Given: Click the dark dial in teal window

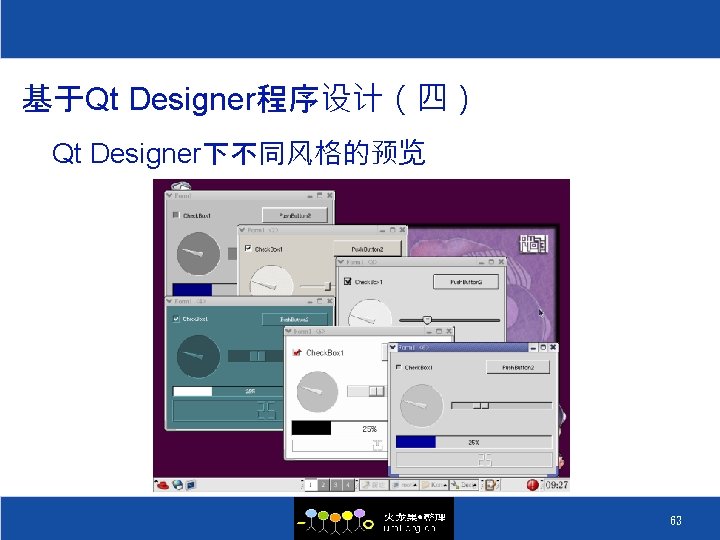Looking at the screenshot, I should 198,356.
